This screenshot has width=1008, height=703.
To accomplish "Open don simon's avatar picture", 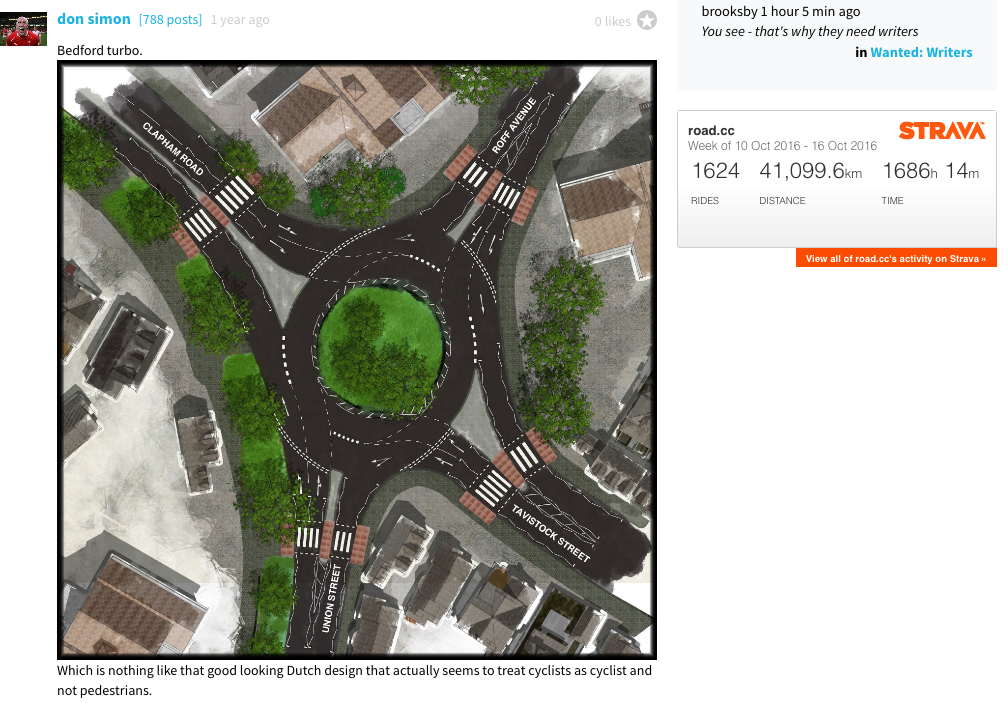I will click(23, 28).
